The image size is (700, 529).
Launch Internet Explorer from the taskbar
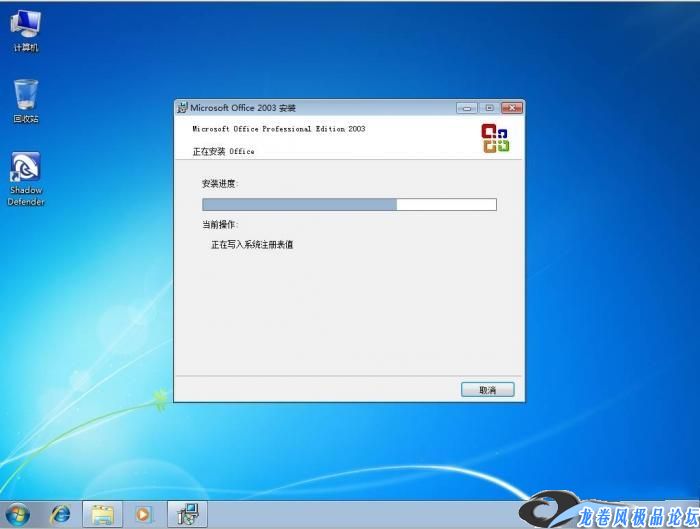tap(60, 514)
